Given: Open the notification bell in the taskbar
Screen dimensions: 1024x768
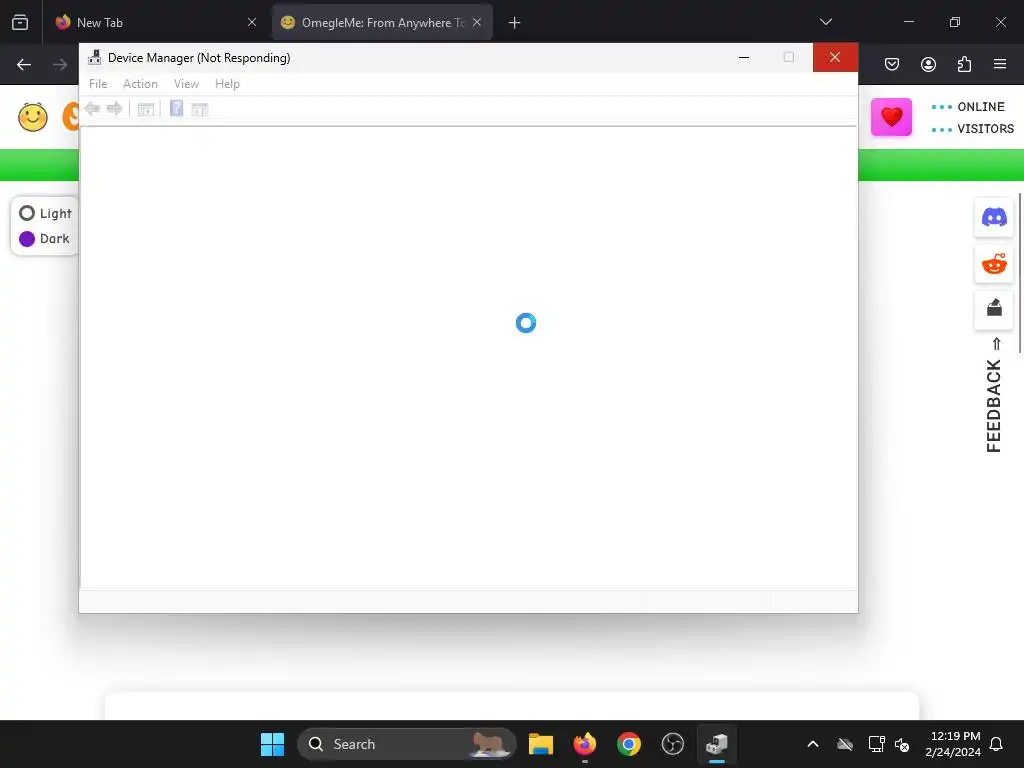Looking at the screenshot, I should [x=997, y=744].
